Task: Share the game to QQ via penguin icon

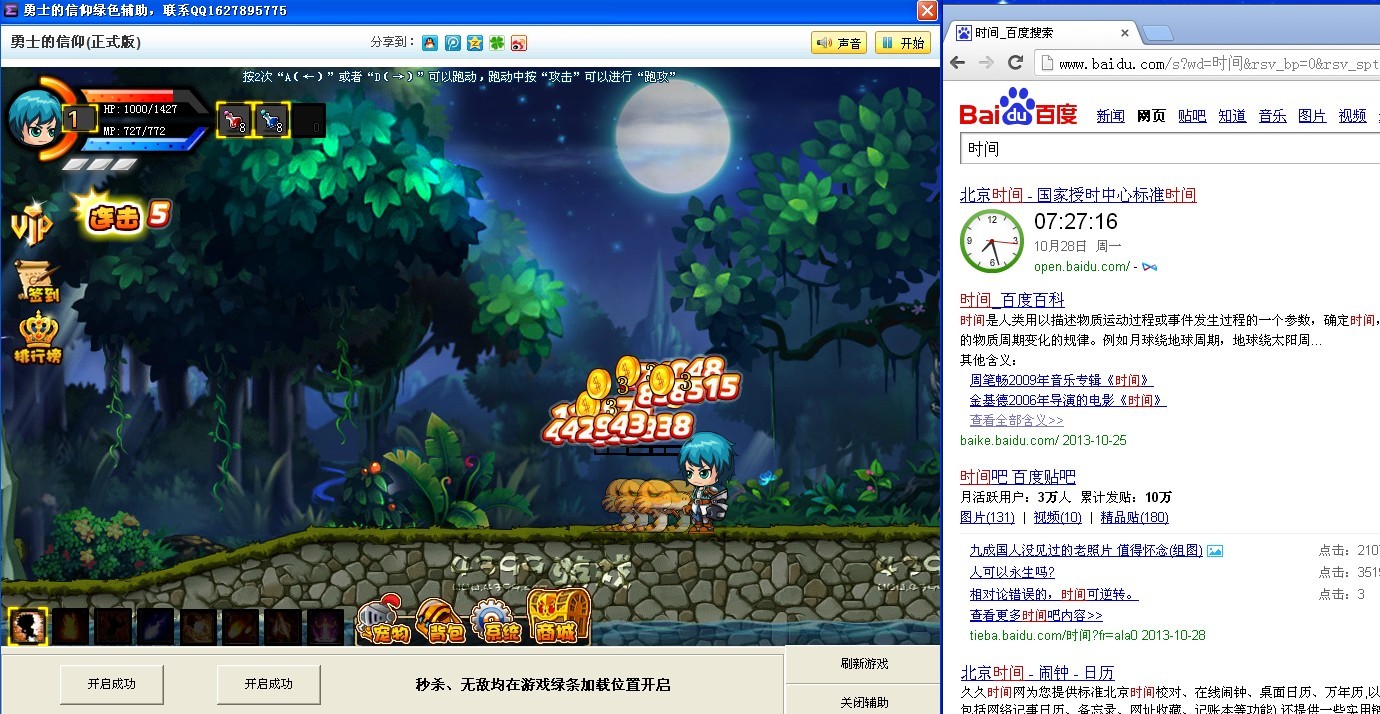Action: click(x=430, y=43)
